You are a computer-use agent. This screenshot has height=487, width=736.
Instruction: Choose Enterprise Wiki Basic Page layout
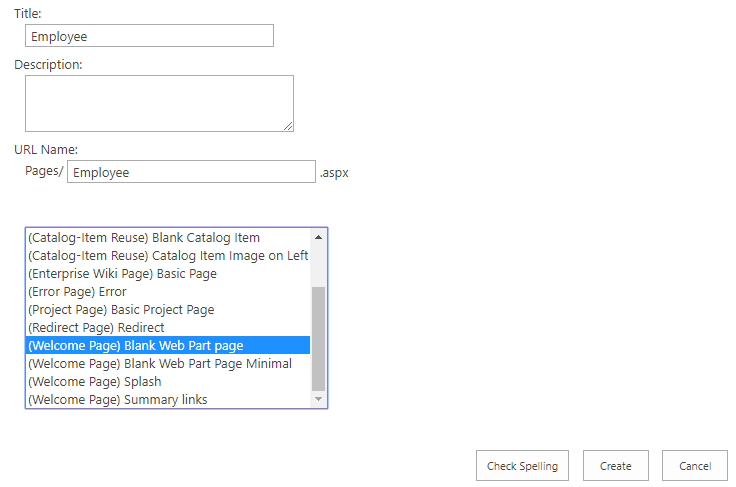point(122,274)
